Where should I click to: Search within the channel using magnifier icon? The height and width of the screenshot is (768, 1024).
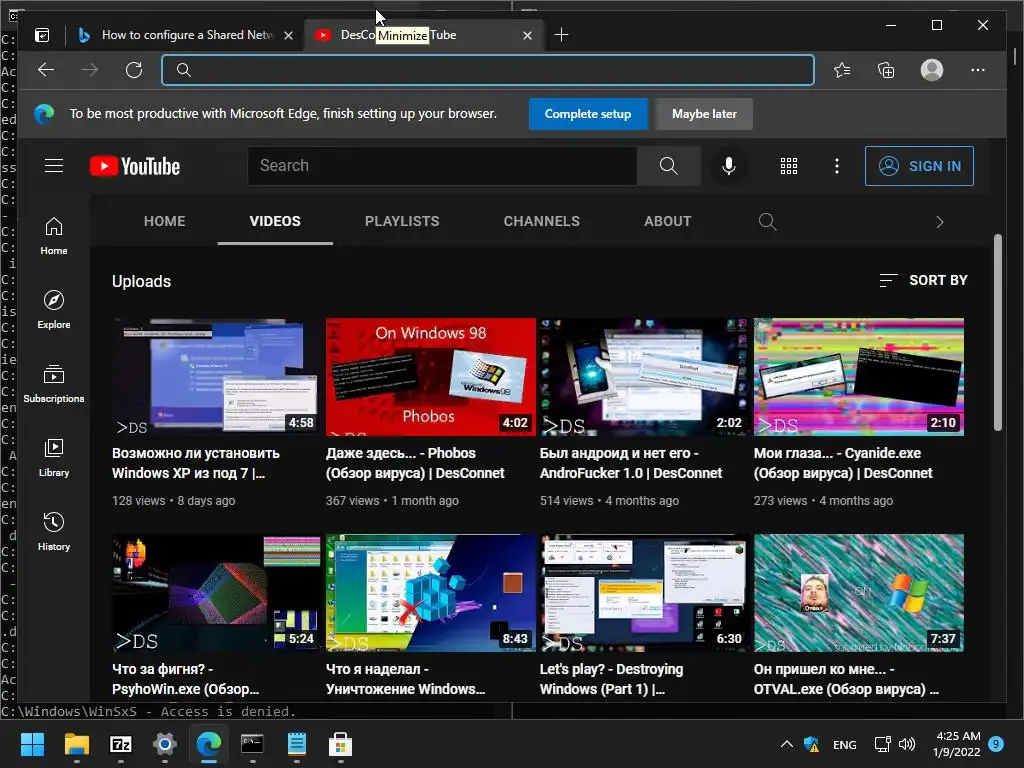click(767, 221)
